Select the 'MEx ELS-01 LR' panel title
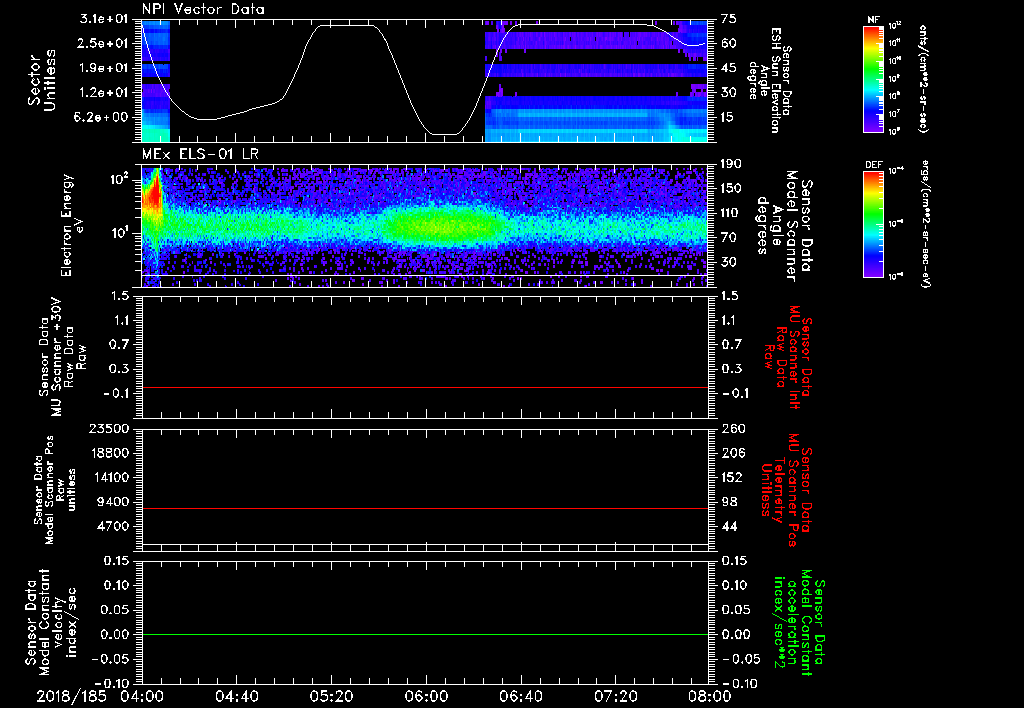 point(200,154)
